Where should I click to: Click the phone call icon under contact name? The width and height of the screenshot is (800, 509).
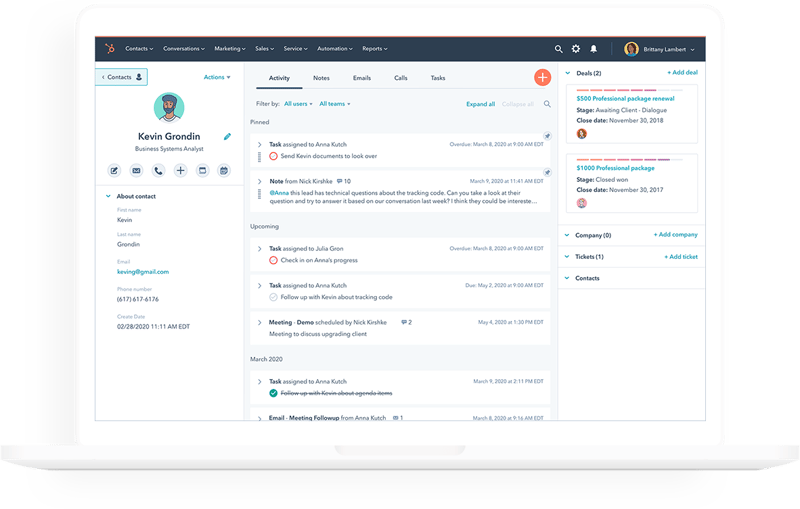tap(158, 171)
